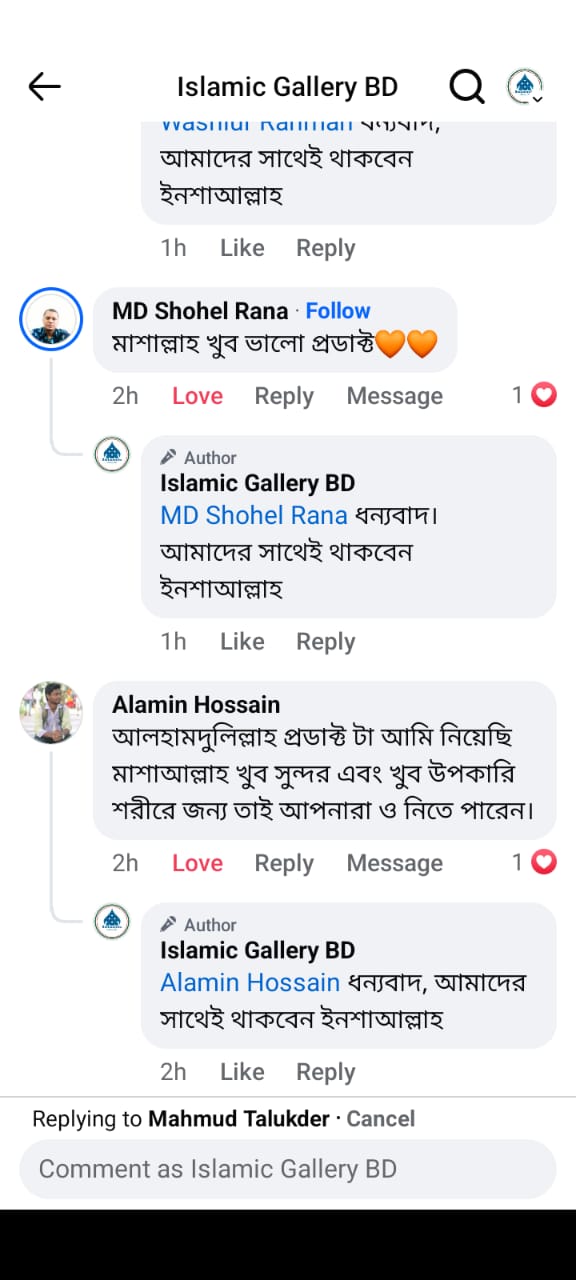Screen dimensions: 576x1280
Task: Tap MD Shohel Rana's profile picture
Action: coord(51,319)
